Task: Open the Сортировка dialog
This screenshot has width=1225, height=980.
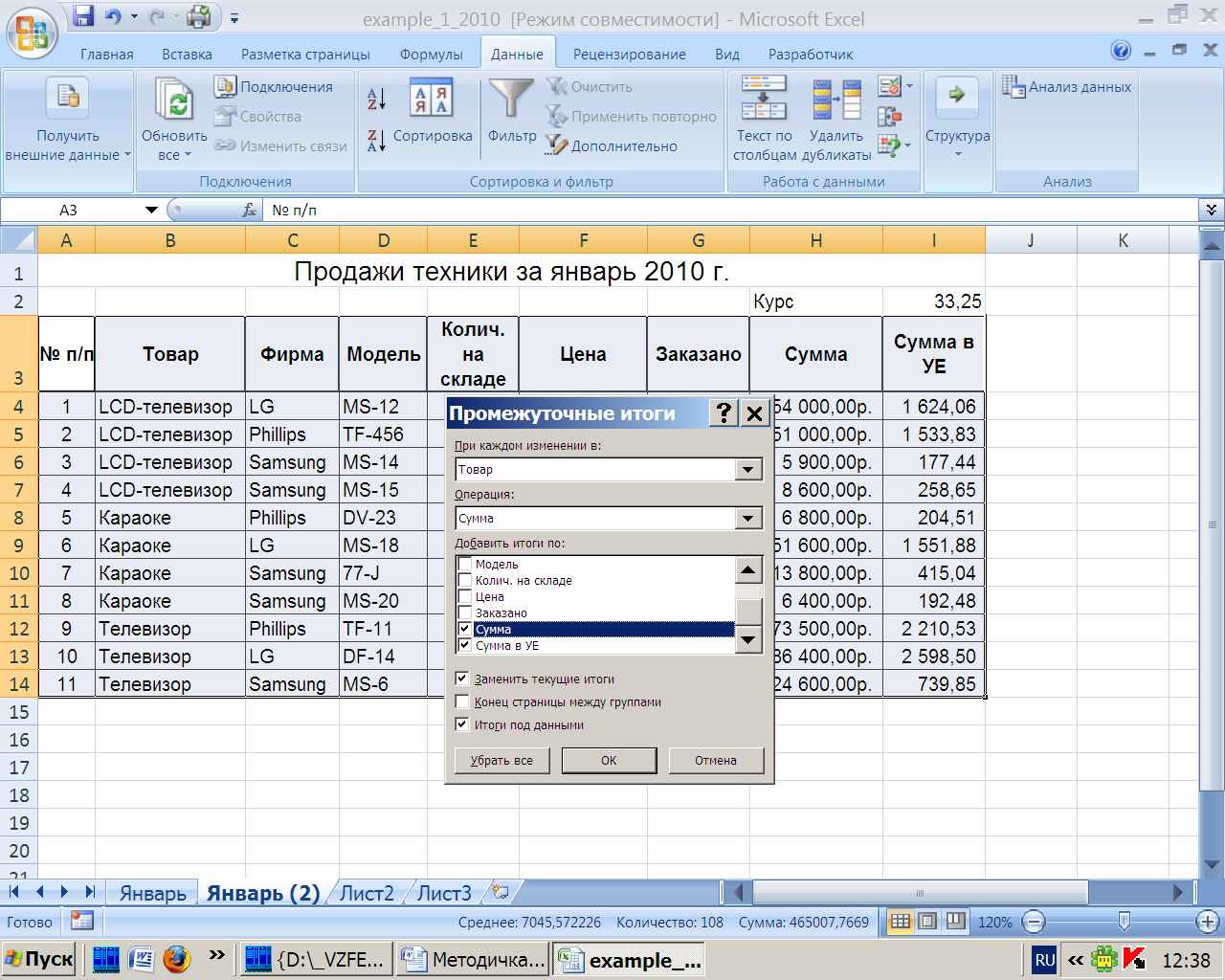Action: tap(433, 111)
